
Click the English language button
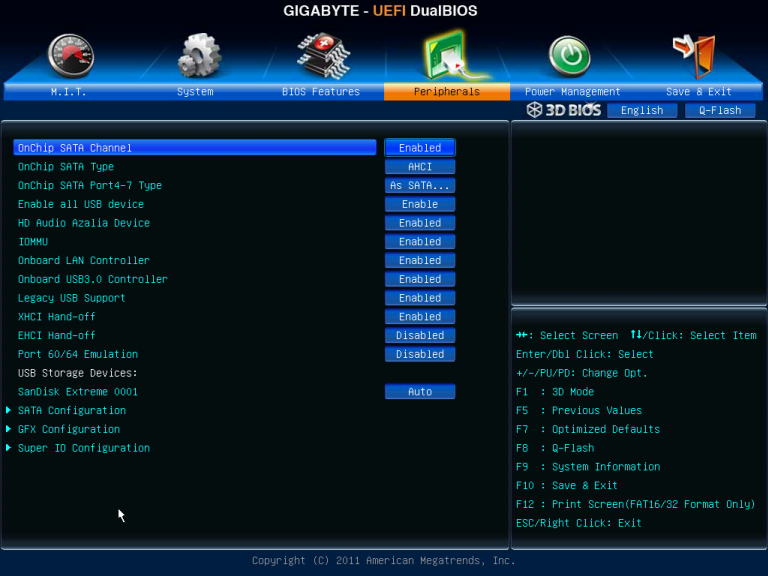coord(642,110)
